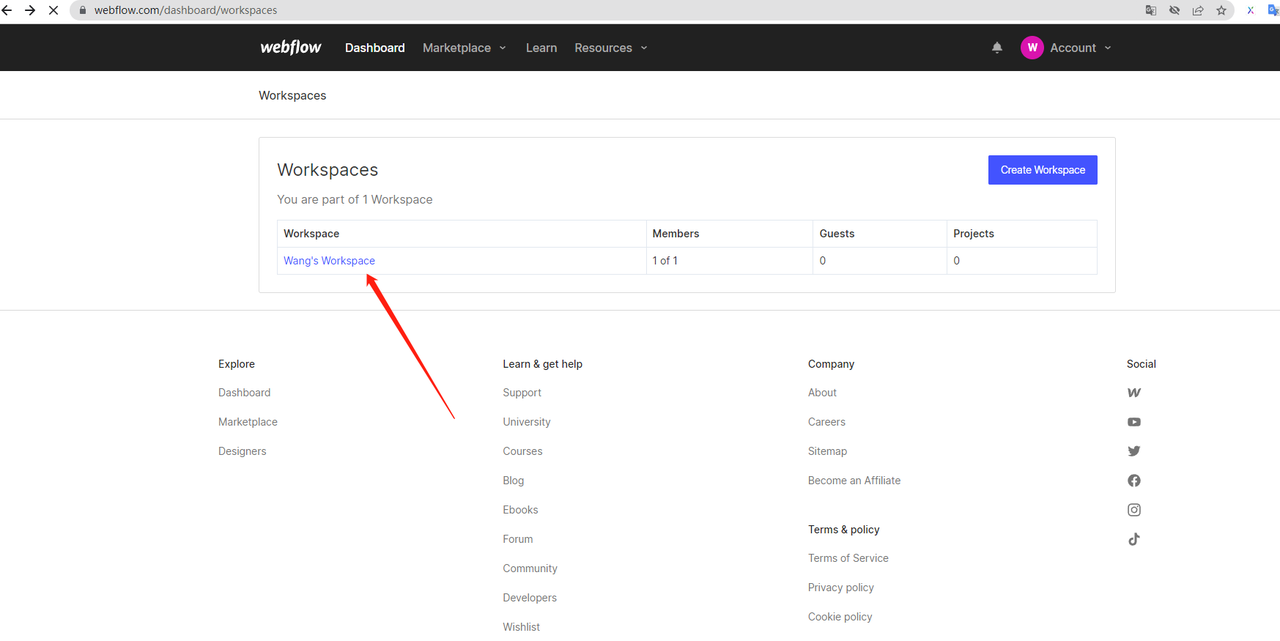Click the padlock site info icon
This screenshot has height=641, width=1280.
point(84,10)
